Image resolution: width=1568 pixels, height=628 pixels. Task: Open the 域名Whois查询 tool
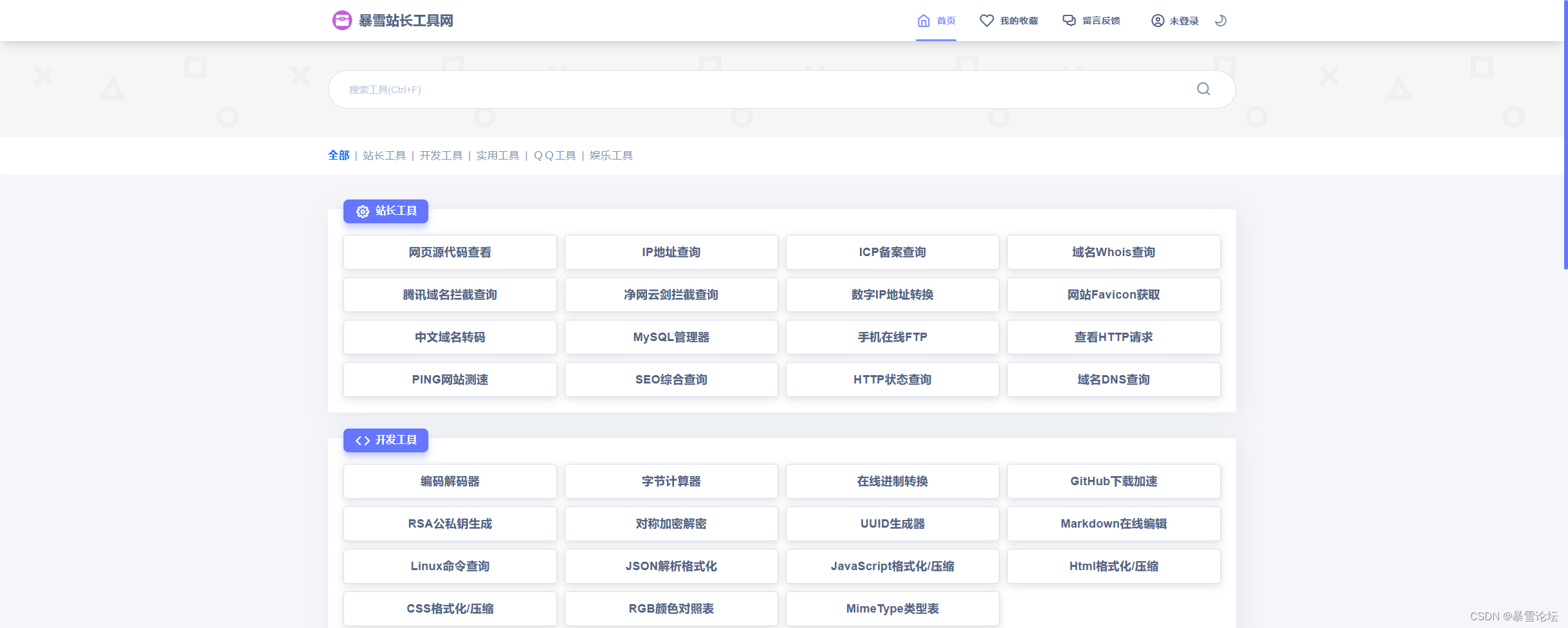click(1114, 252)
